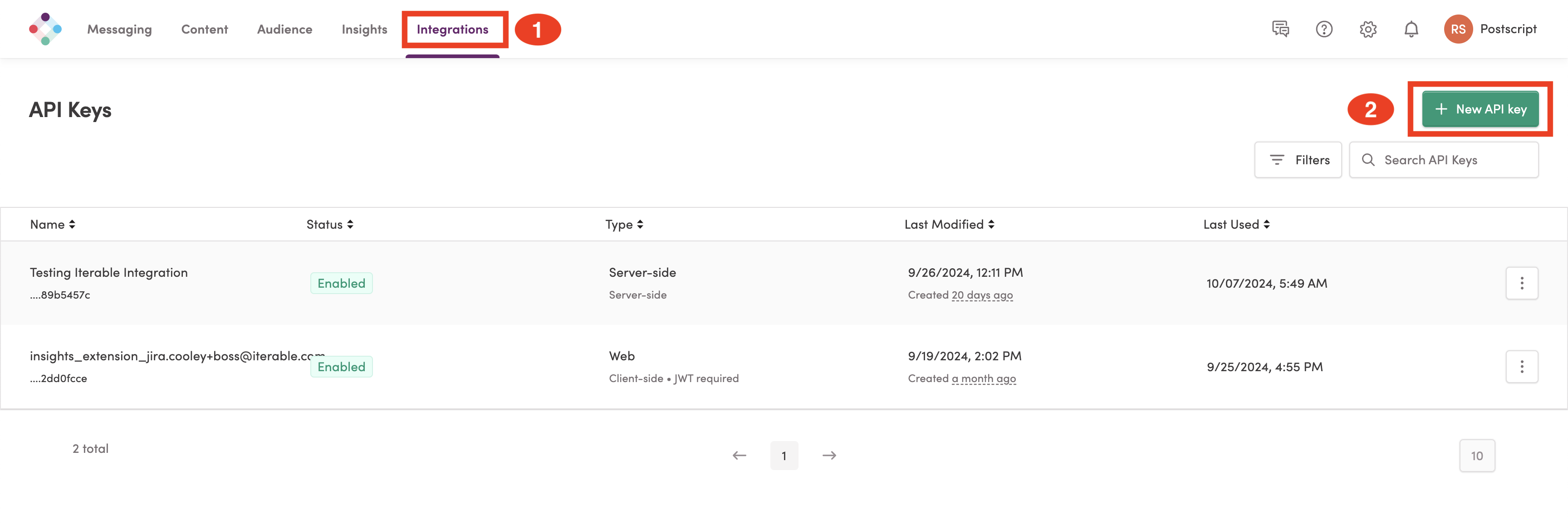Go to previous page arrow
The width and height of the screenshot is (1568, 530).
(x=739, y=455)
